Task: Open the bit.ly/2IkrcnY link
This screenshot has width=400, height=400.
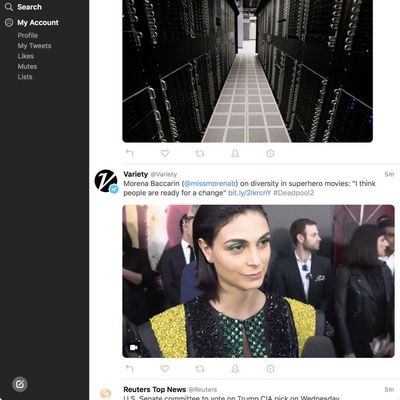Action: coord(250,193)
